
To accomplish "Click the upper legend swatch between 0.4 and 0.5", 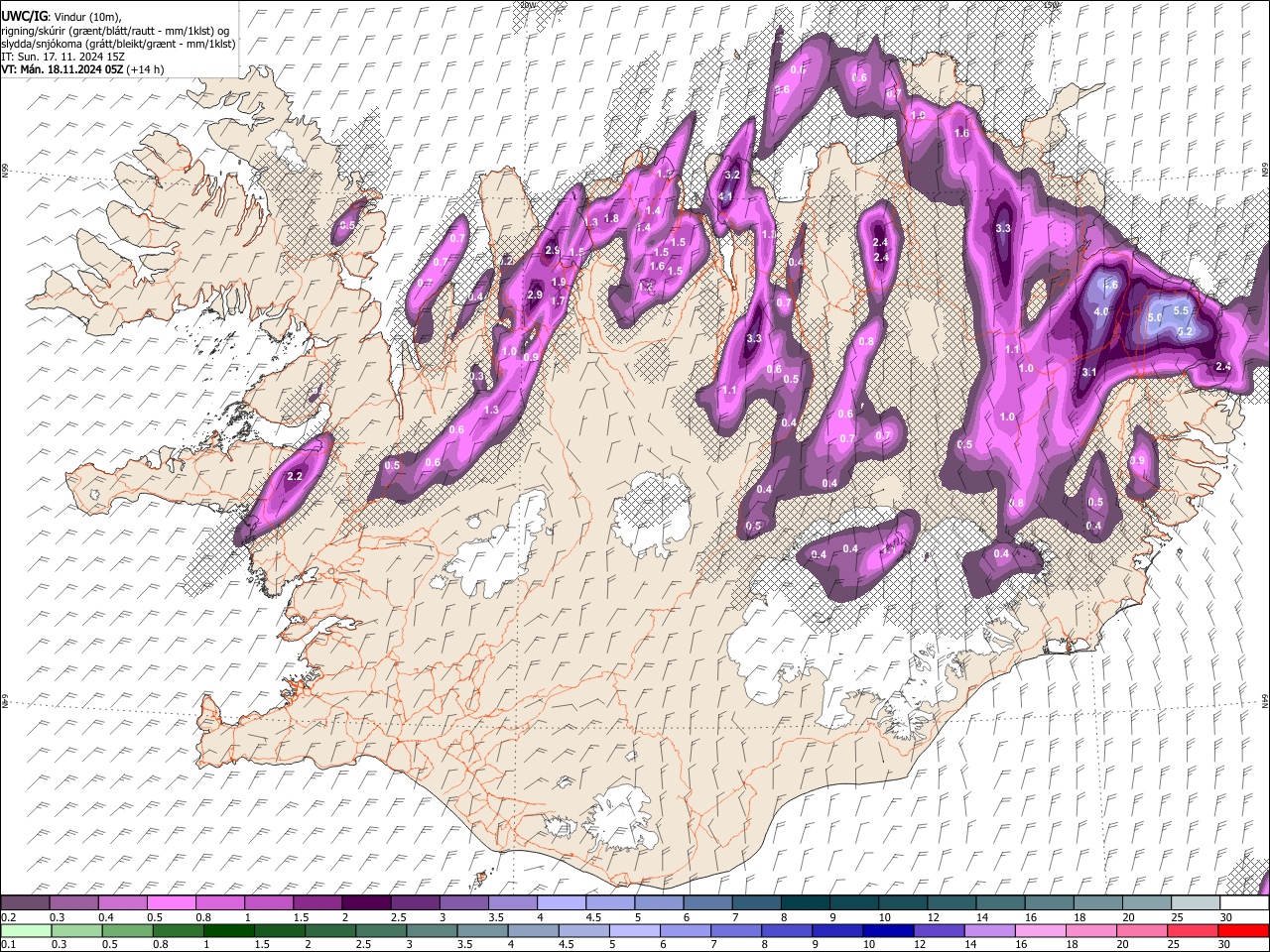I will pyautogui.click(x=122, y=903).
